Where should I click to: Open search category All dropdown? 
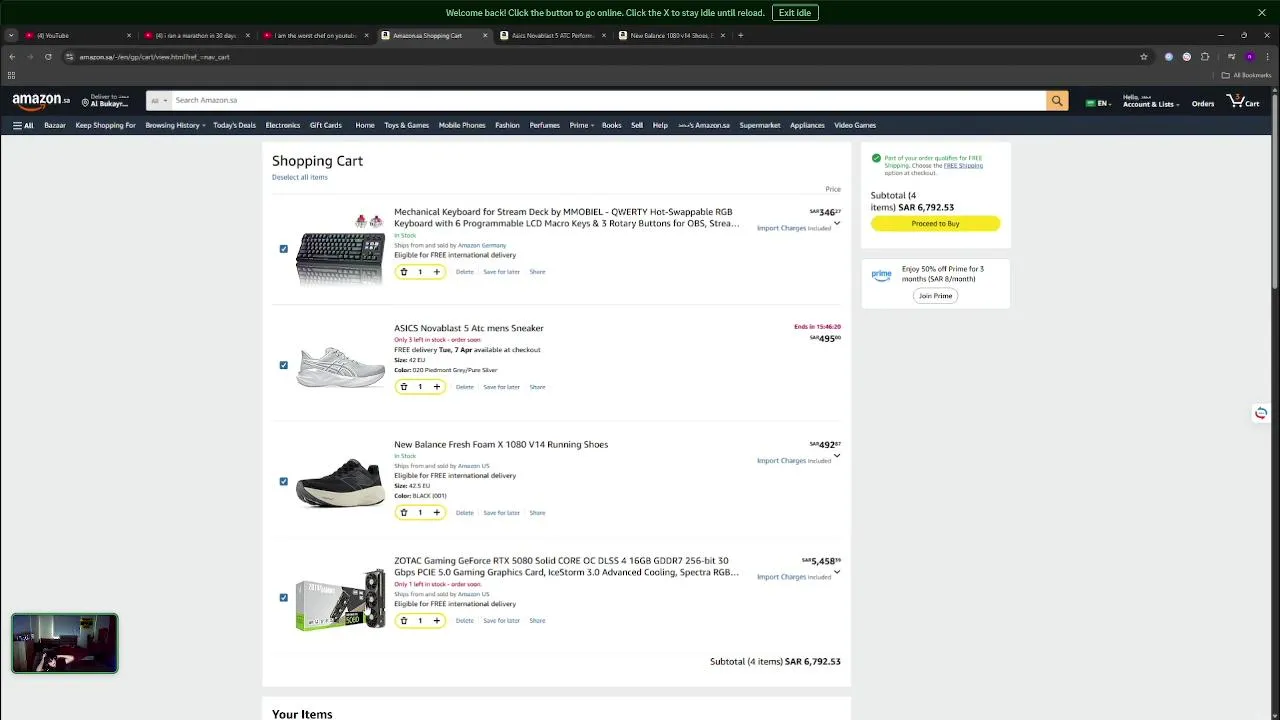[x=157, y=100]
